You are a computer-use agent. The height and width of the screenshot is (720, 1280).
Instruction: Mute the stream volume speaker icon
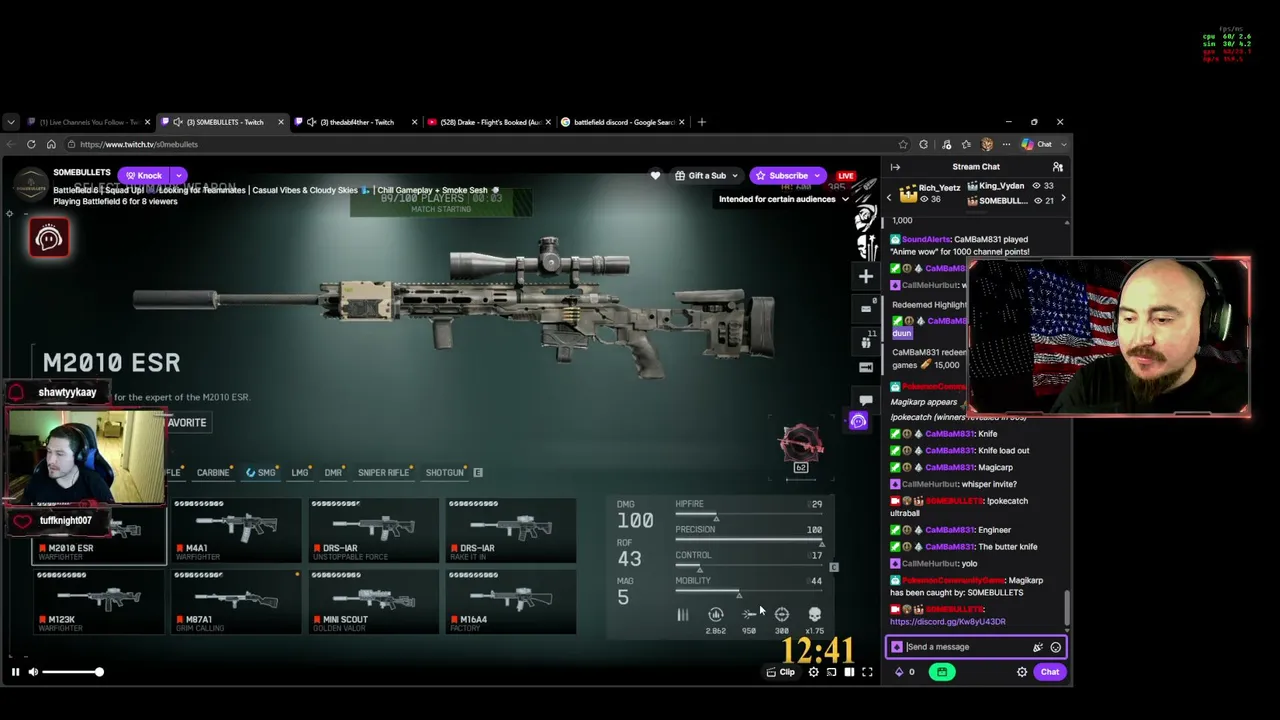click(33, 672)
